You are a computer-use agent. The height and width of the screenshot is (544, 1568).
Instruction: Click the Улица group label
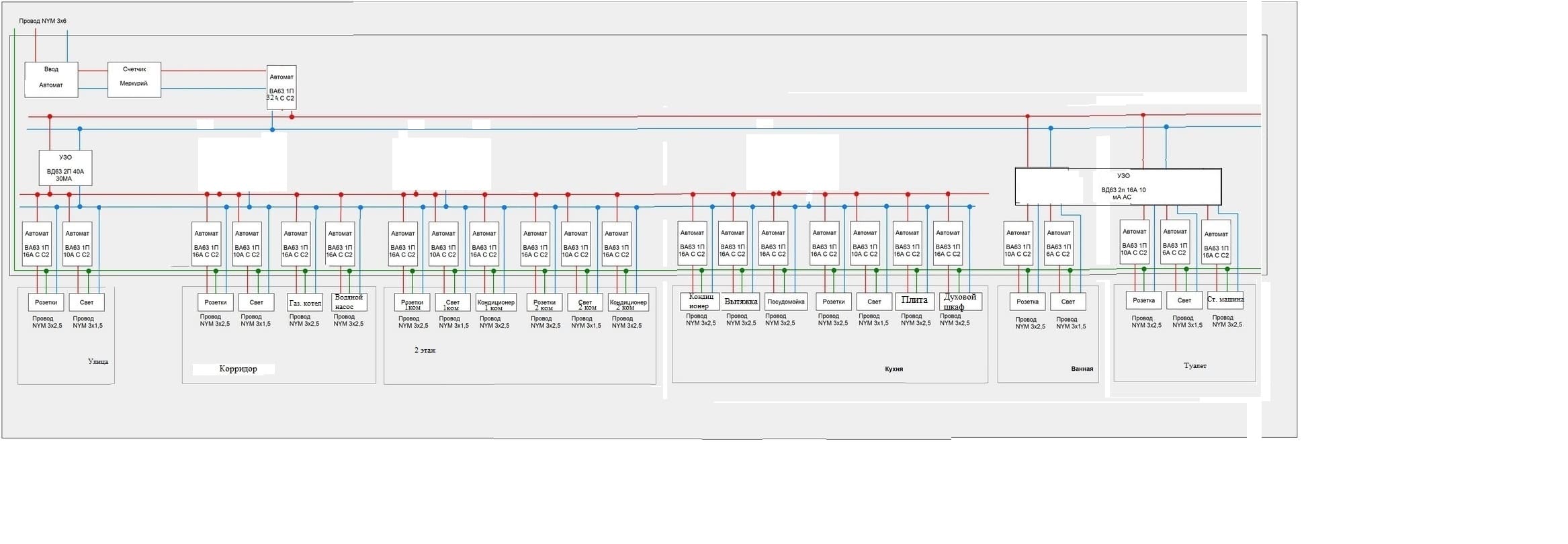[98, 361]
